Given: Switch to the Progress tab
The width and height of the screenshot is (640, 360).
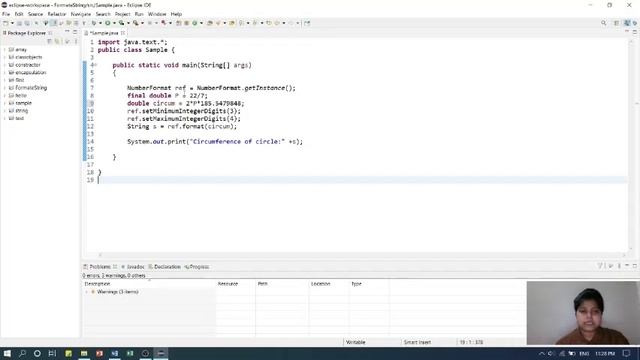Looking at the screenshot, I should tap(197, 267).
